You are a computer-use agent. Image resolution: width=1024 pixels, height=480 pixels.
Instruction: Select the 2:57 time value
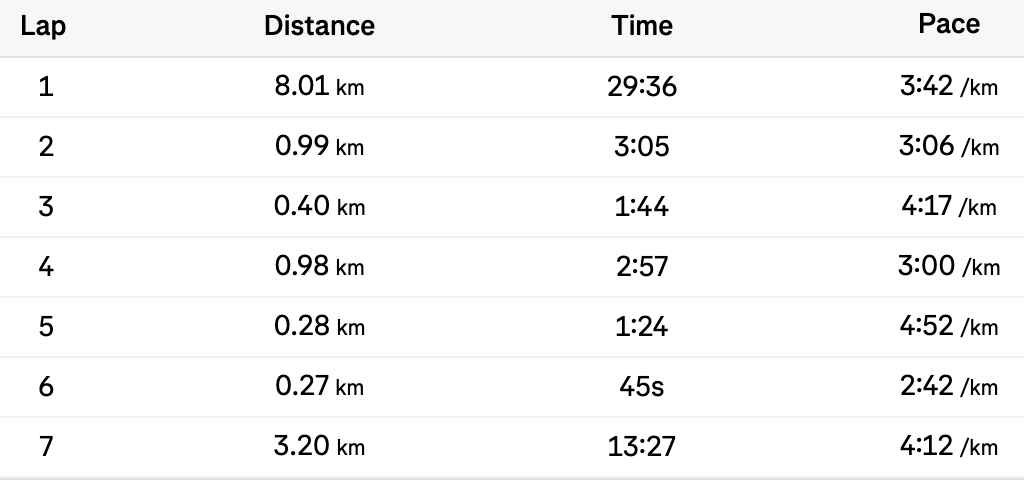642,267
